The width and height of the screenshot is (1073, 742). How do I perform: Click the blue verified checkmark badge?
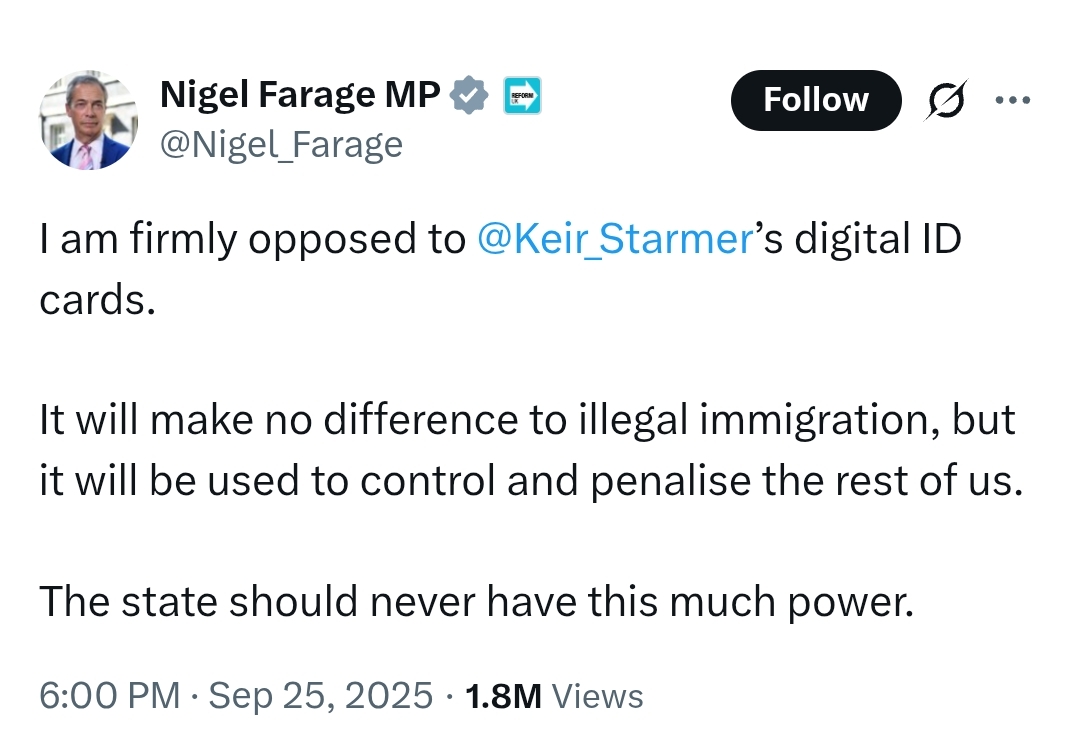(468, 96)
